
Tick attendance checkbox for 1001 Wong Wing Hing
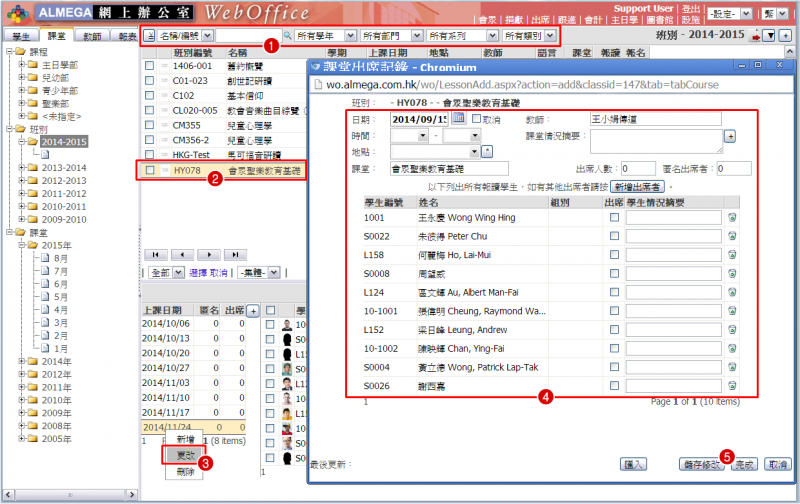(614, 217)
